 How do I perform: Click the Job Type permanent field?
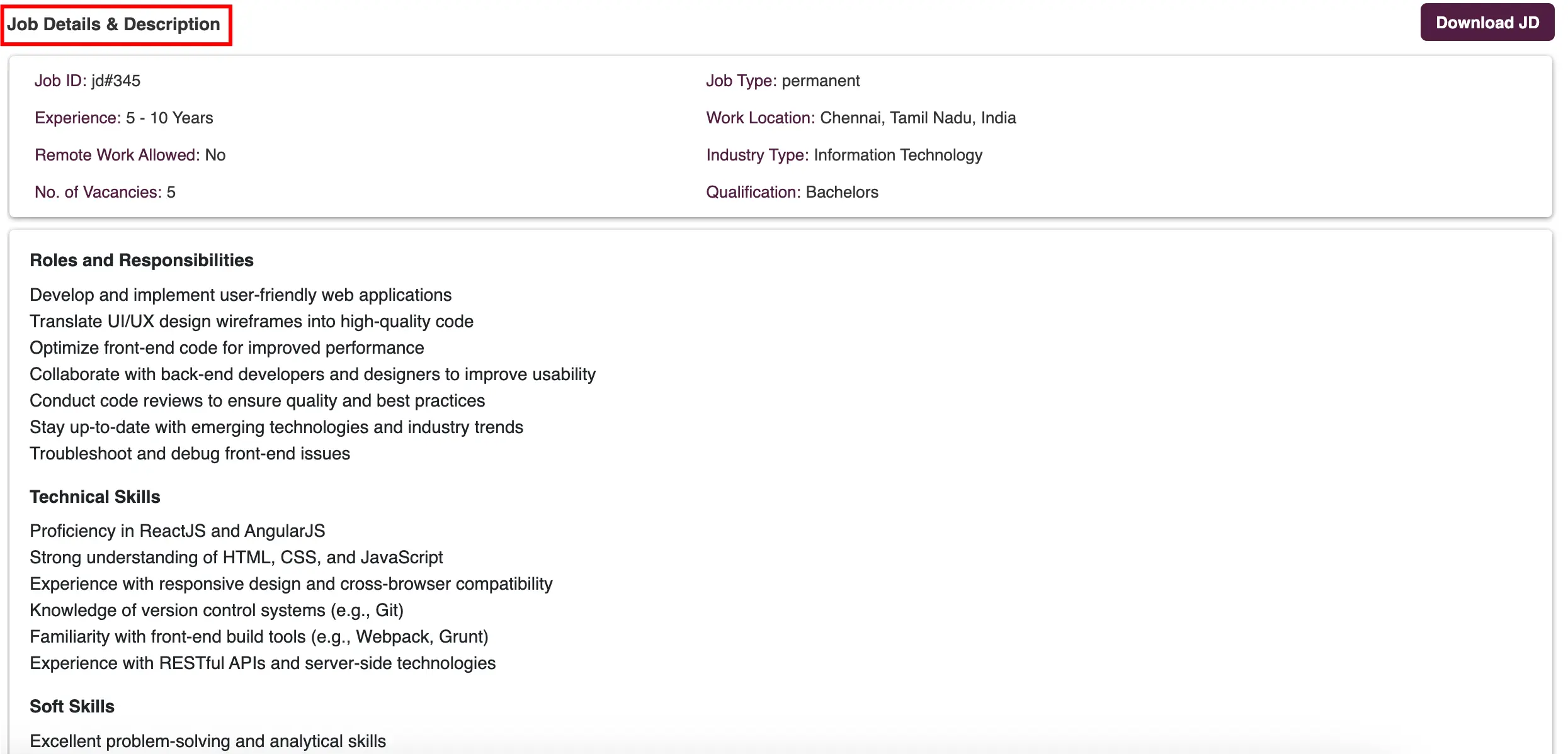click(783, 81)
